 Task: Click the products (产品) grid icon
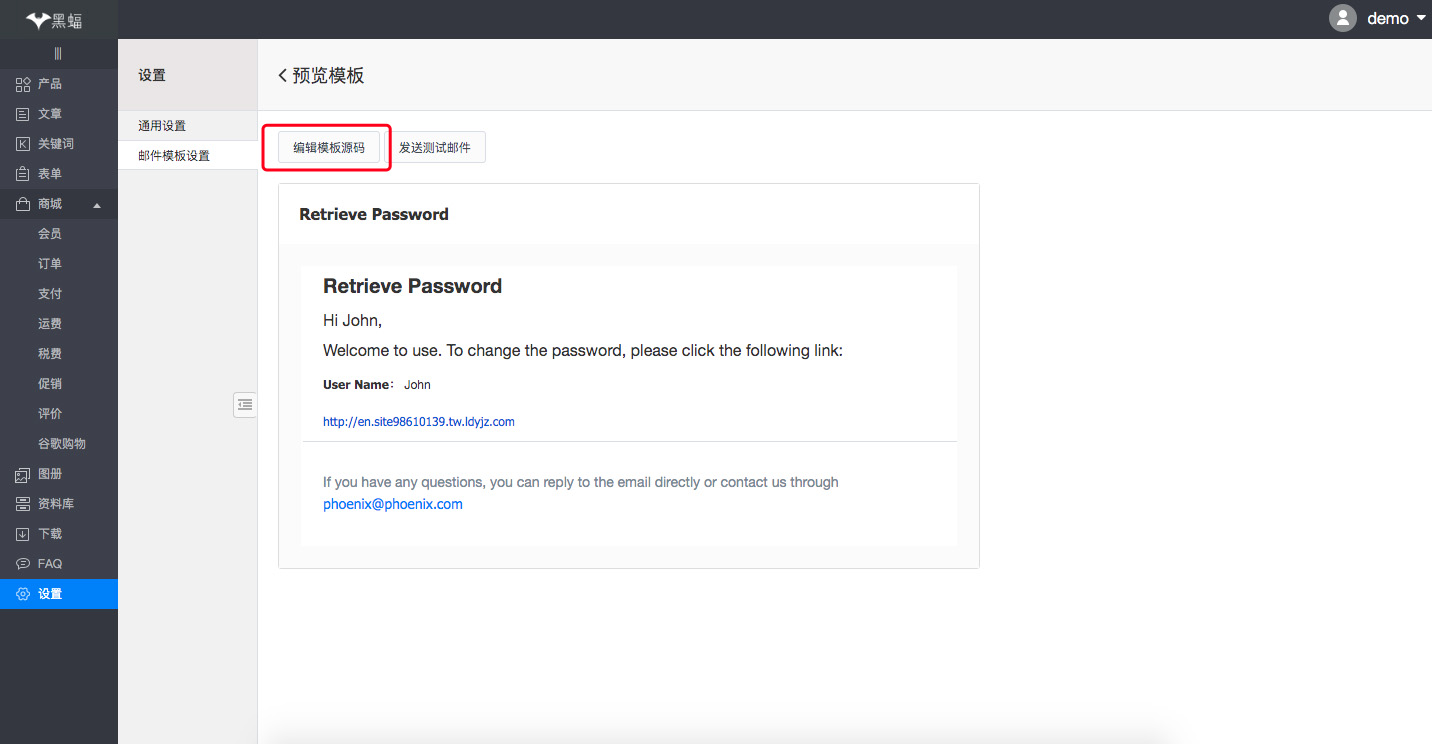tap(23, 84)
